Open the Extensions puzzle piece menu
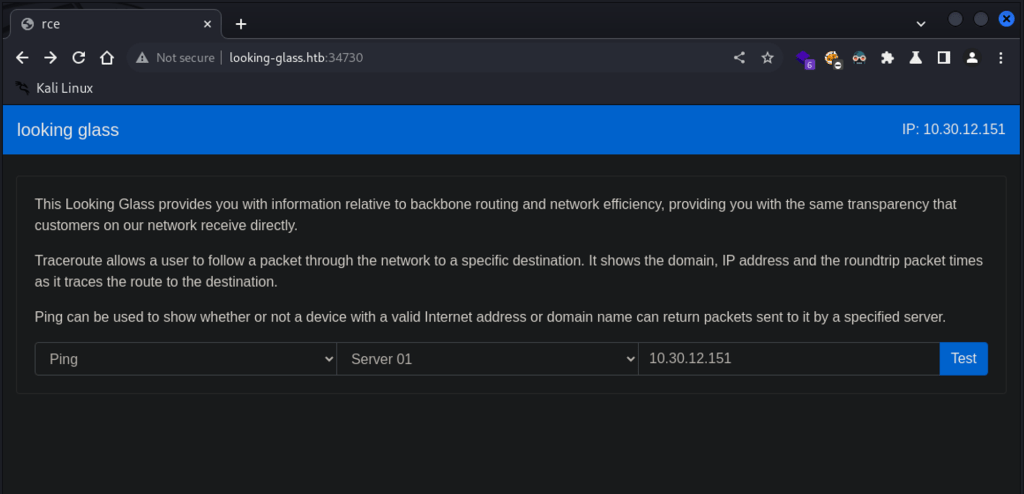Screen dimensions: 1024x494 coord(887,58)
